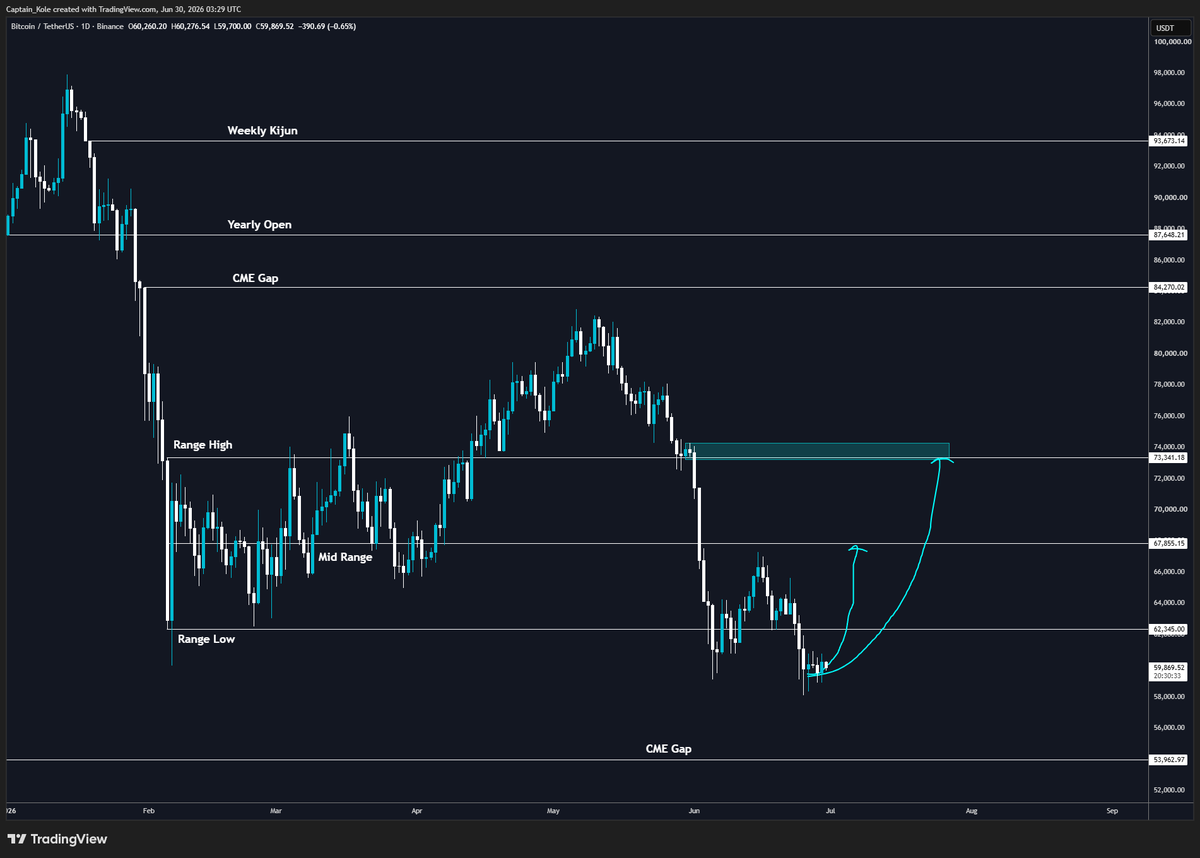Click the 92,000.00 price axis tick

pos(1168,167)
